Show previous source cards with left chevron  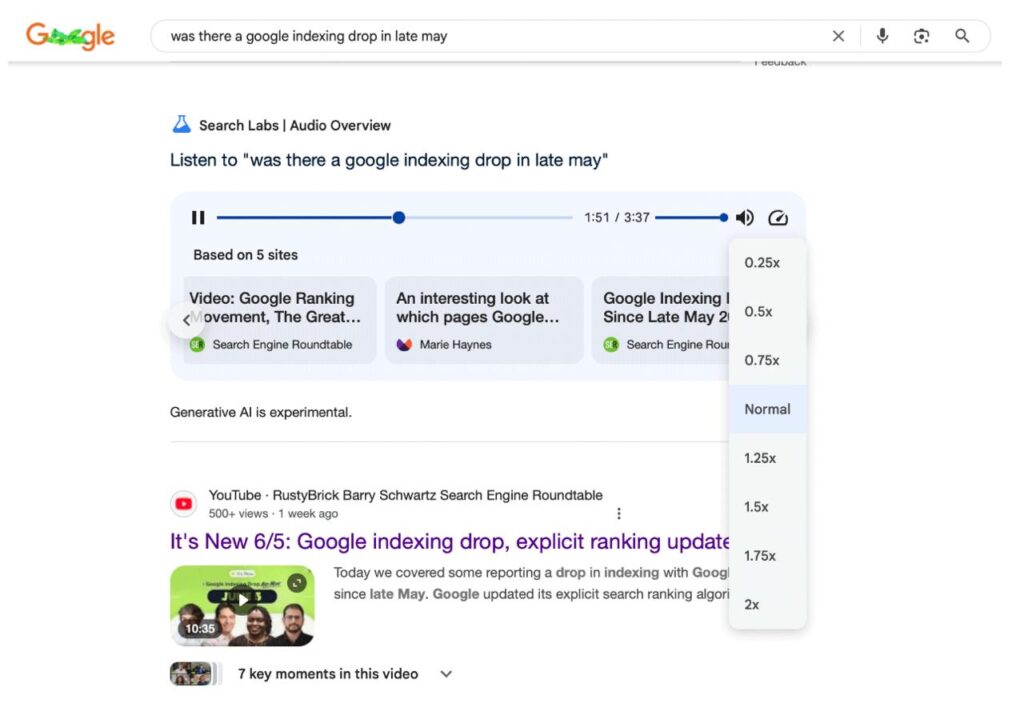click(186, 320)
